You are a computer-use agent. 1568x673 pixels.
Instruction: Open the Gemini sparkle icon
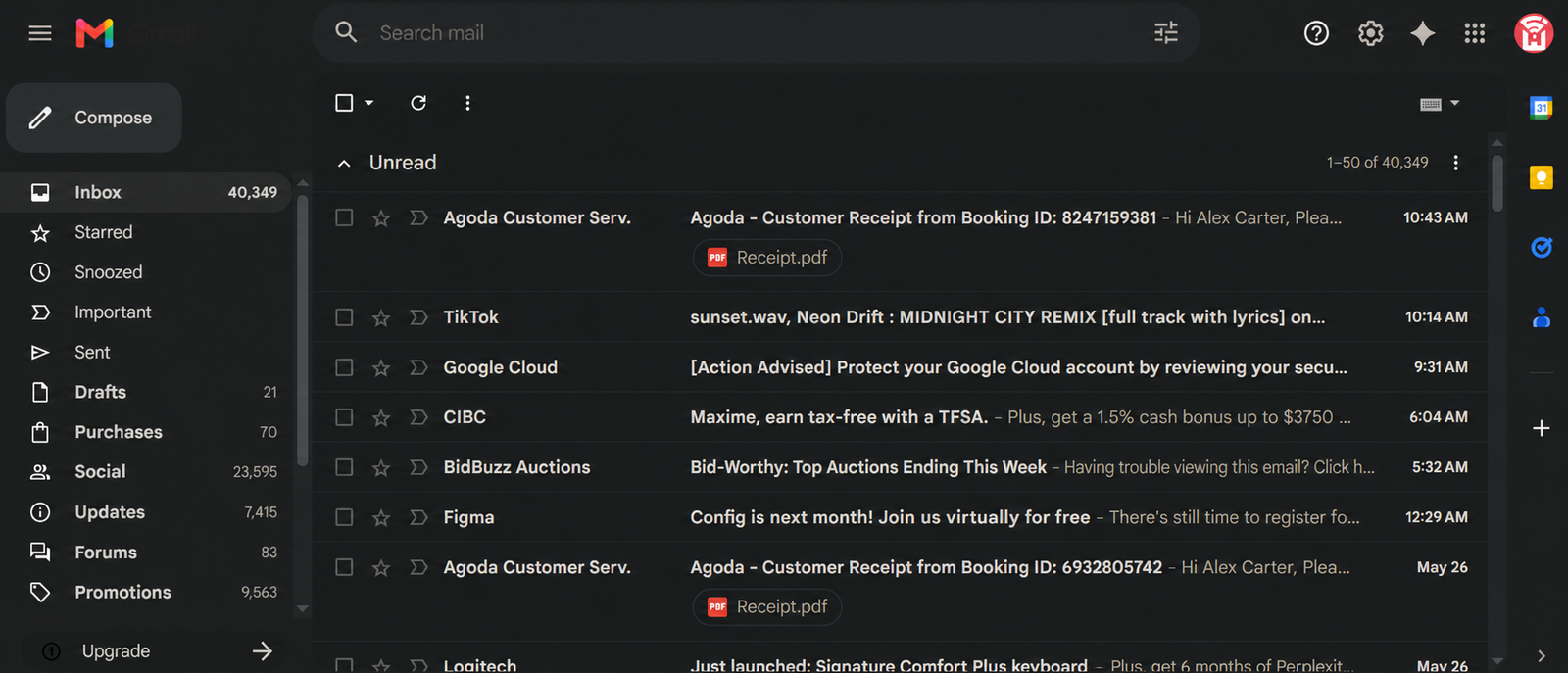pos(1423,33)
